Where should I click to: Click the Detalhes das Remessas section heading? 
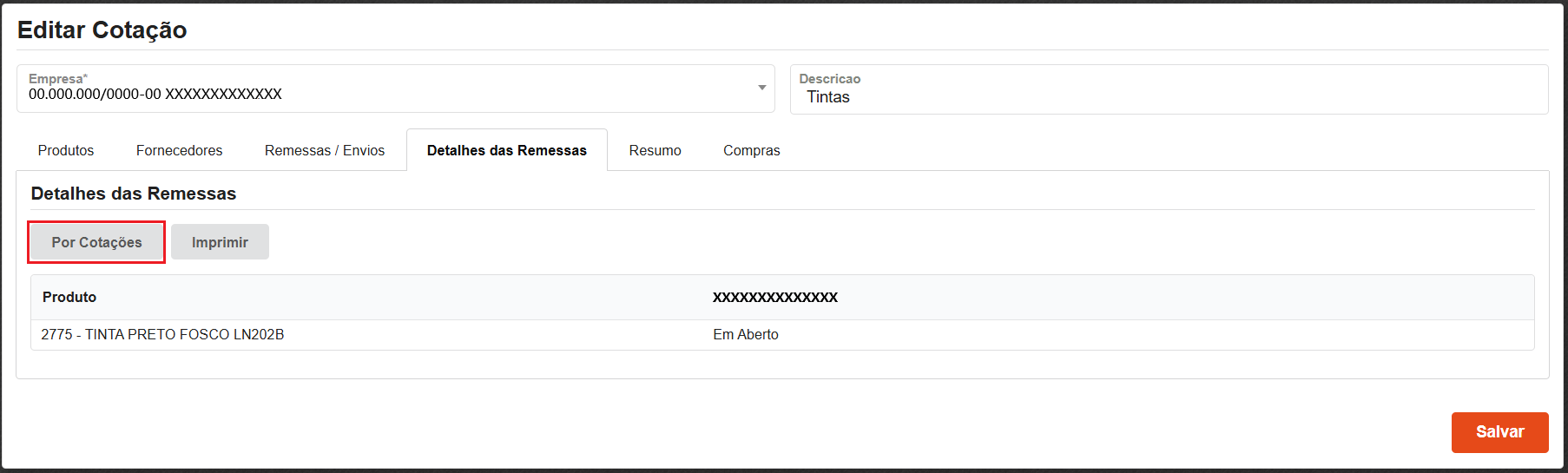[x=134, y=194]
